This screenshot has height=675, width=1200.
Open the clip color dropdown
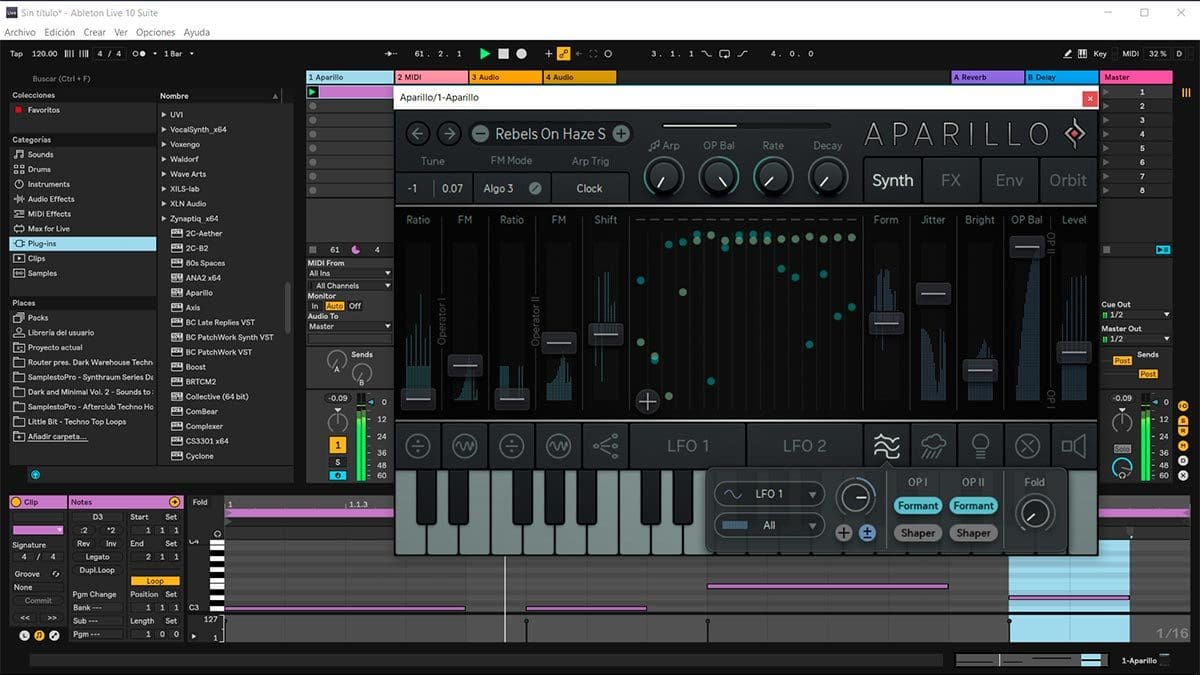37,529
